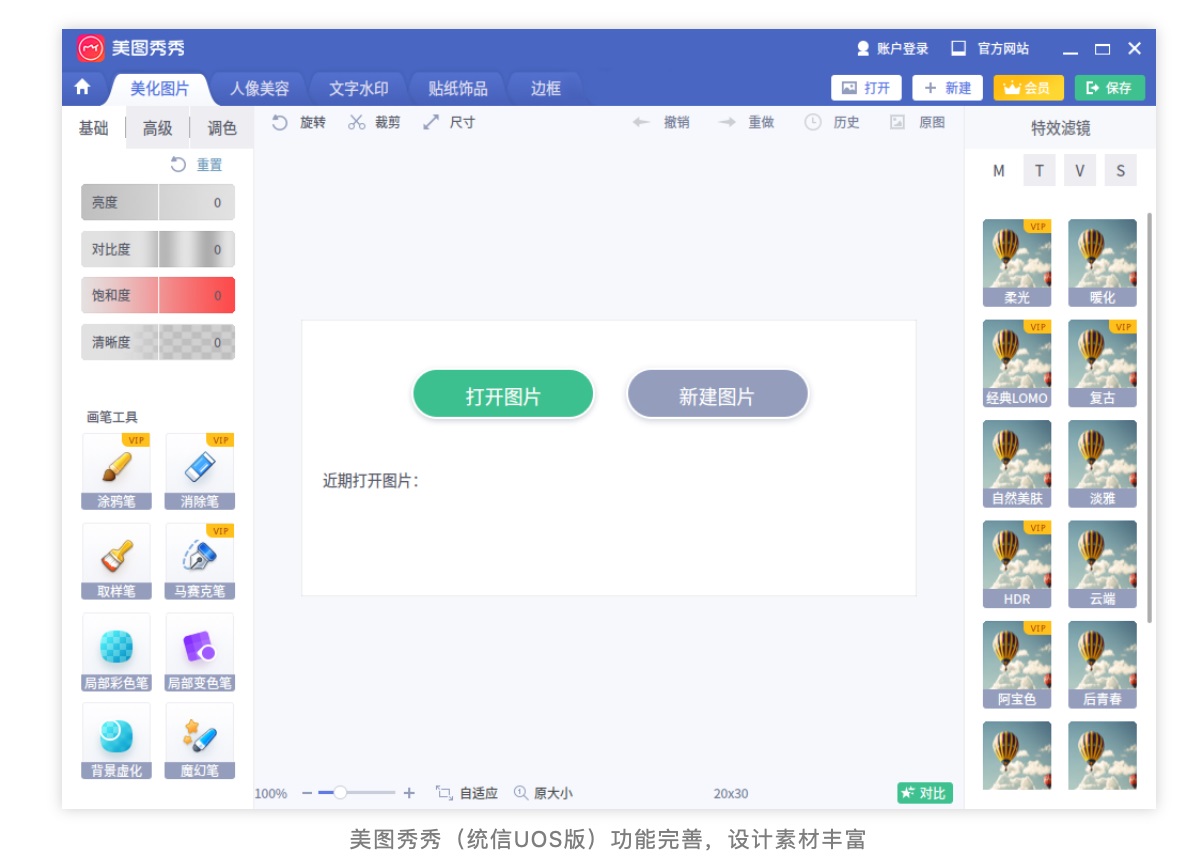The height and width of the screenshot is (868, 1194).
Task: Select the 基础 sub-tab
Action: (94, 129)
